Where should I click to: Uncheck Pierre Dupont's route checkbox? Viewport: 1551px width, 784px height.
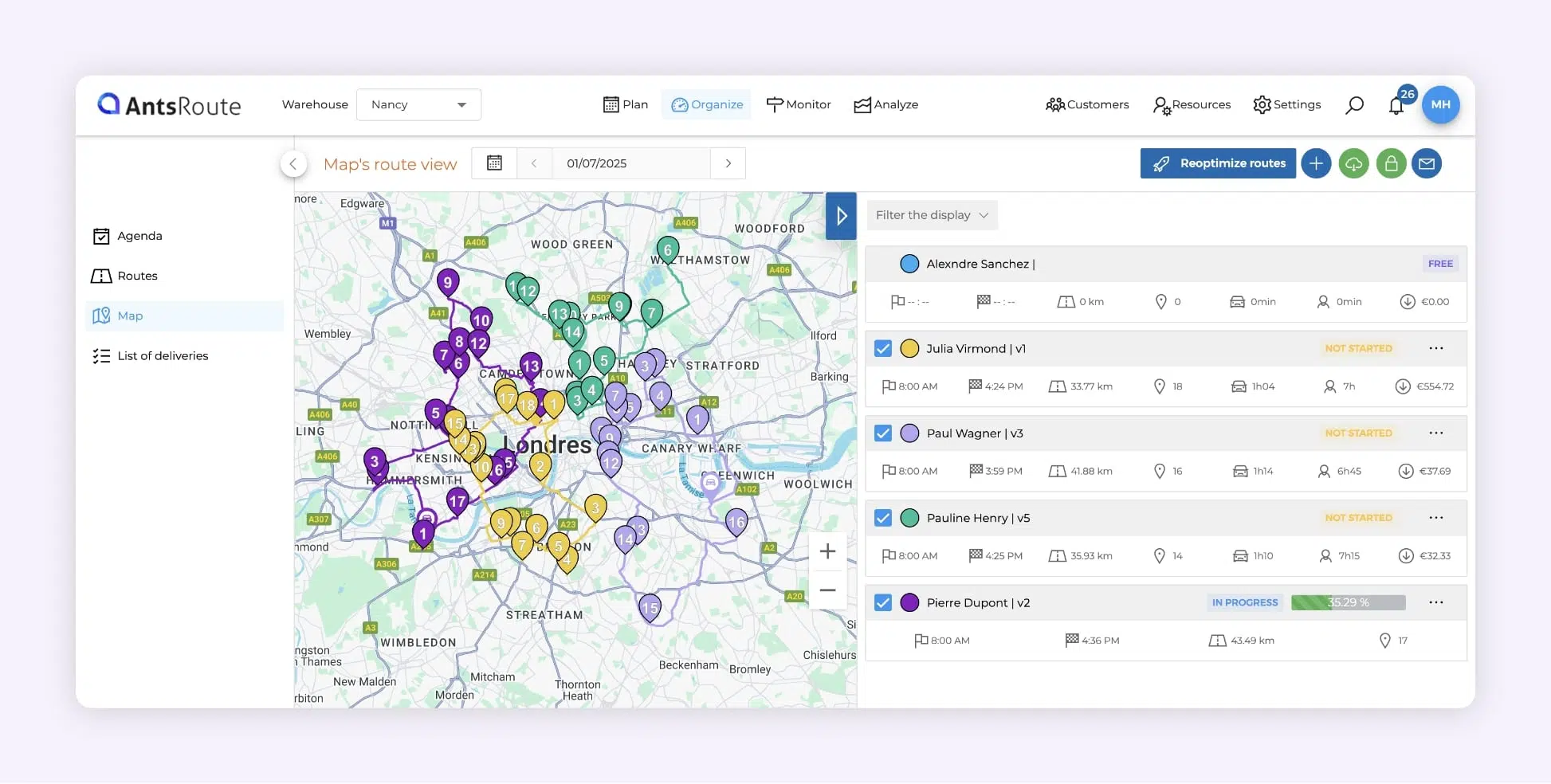point(882,603)
